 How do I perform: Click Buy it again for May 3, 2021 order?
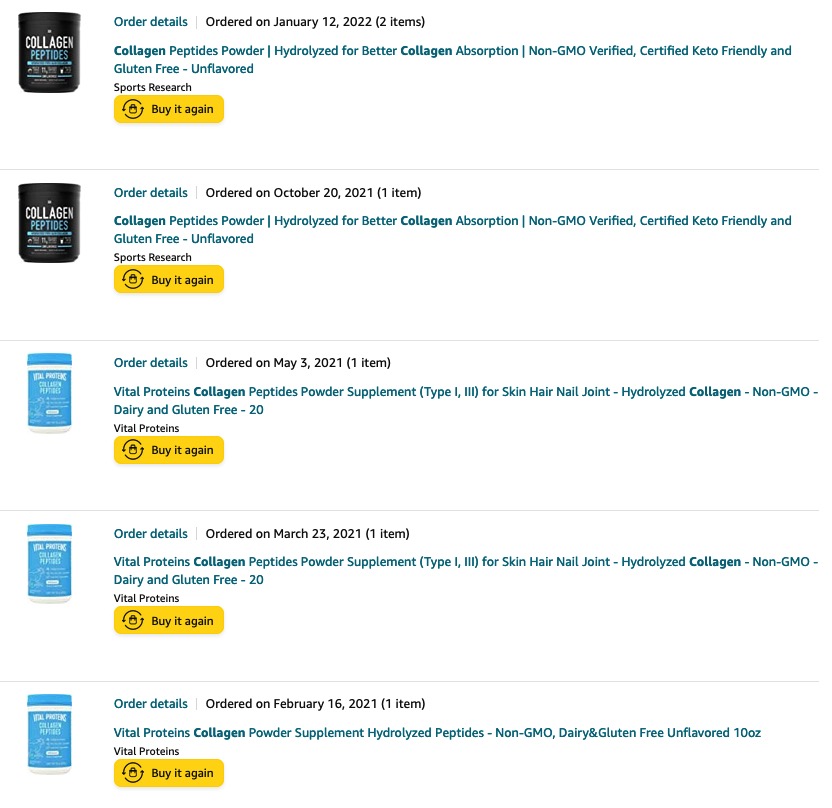tap(169, 450)
